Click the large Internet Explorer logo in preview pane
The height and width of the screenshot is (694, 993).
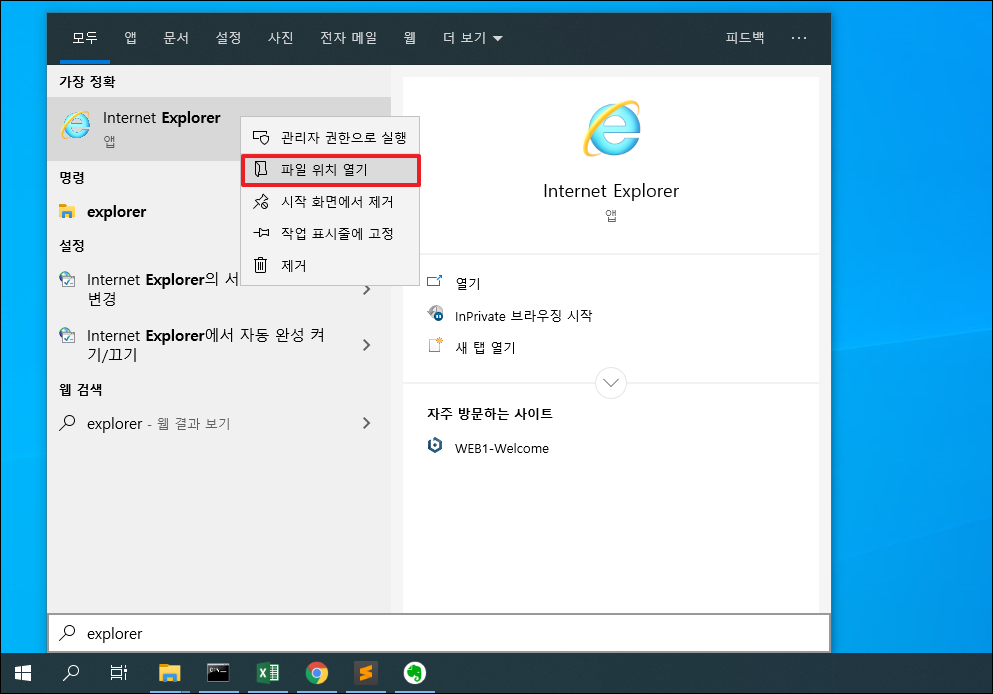tap(611, 128)
